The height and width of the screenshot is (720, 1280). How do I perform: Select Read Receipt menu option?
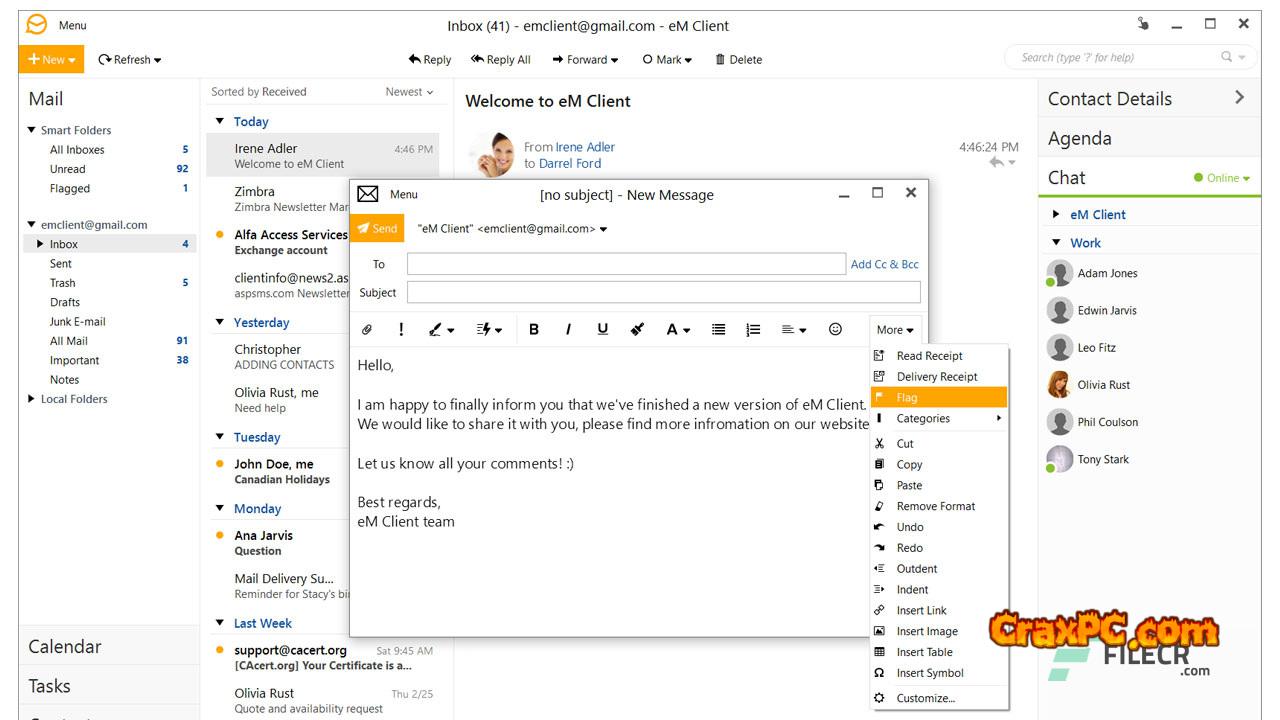(x=929, y=356)
